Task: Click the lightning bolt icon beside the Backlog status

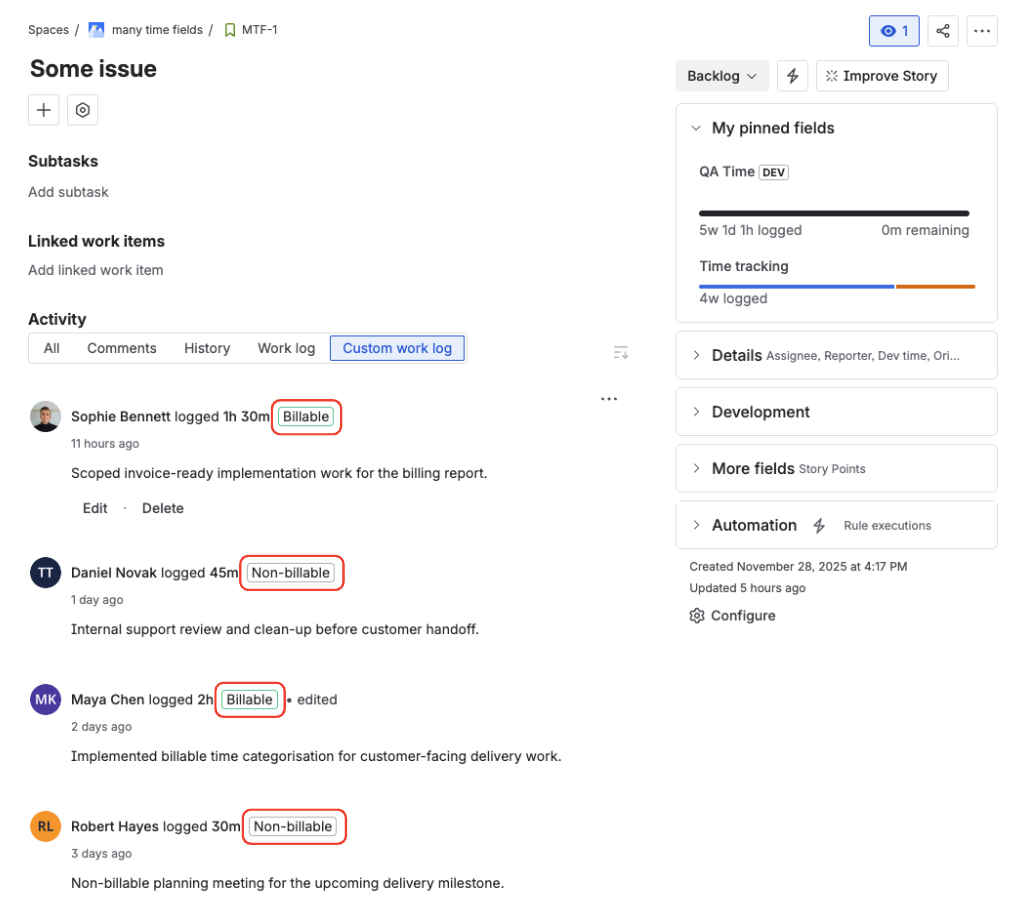Action: click(x=792, y=75)
